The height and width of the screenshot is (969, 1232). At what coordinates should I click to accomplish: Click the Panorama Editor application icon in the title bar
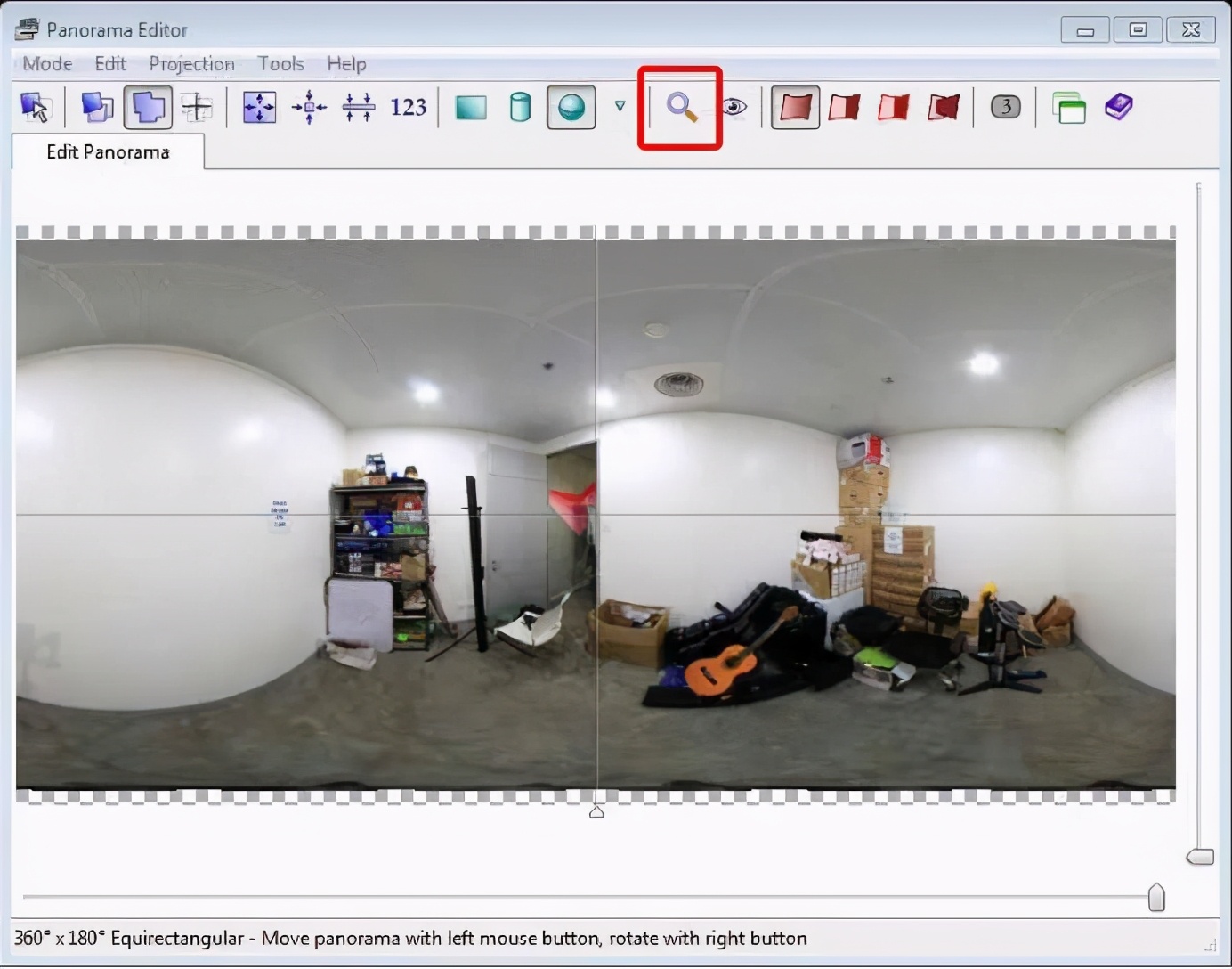click(27, 29)
